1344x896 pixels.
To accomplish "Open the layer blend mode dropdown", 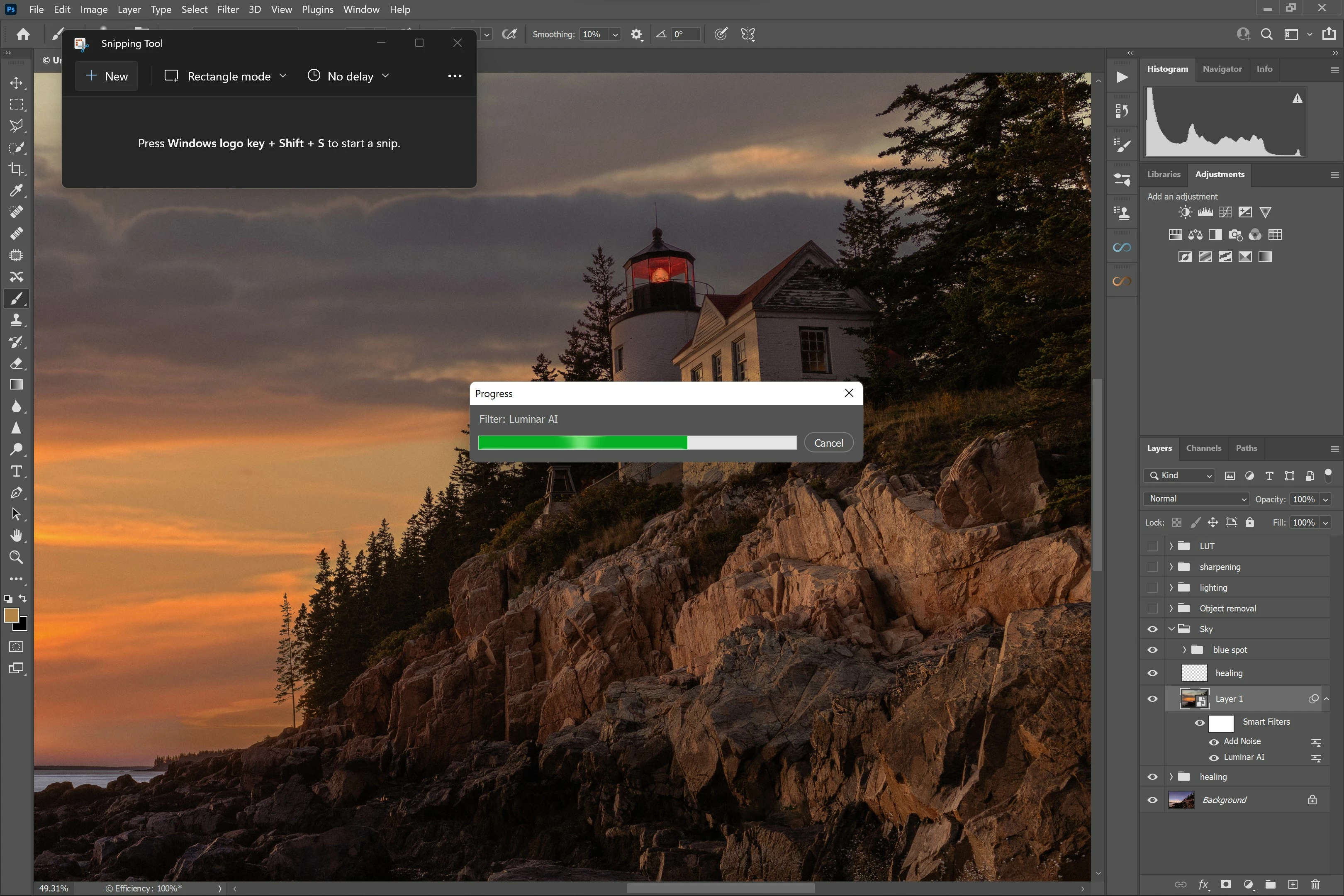I will pyautogui.click(x=1196, y=499).
